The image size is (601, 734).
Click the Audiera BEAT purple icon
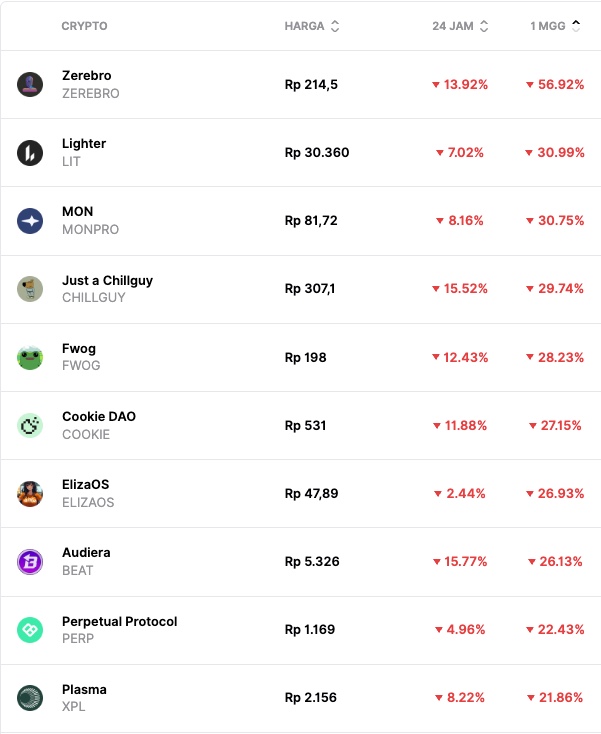click(x=30, y=561)
